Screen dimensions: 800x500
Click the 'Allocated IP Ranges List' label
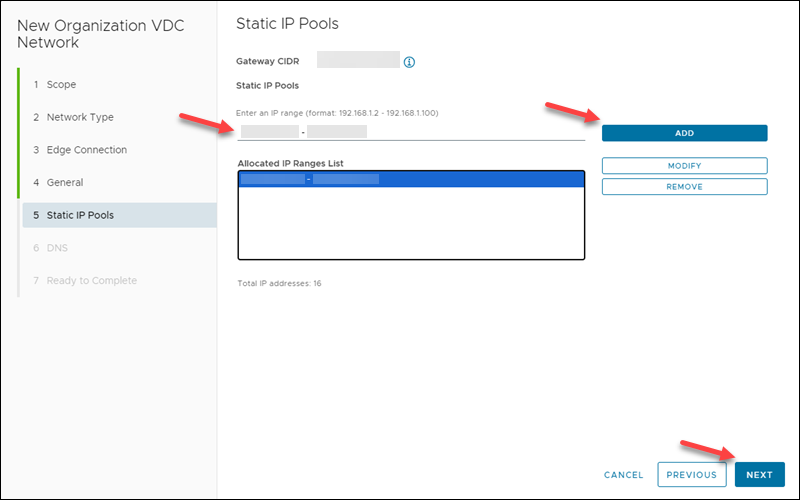pyautogui.click(x=290, y=163)
